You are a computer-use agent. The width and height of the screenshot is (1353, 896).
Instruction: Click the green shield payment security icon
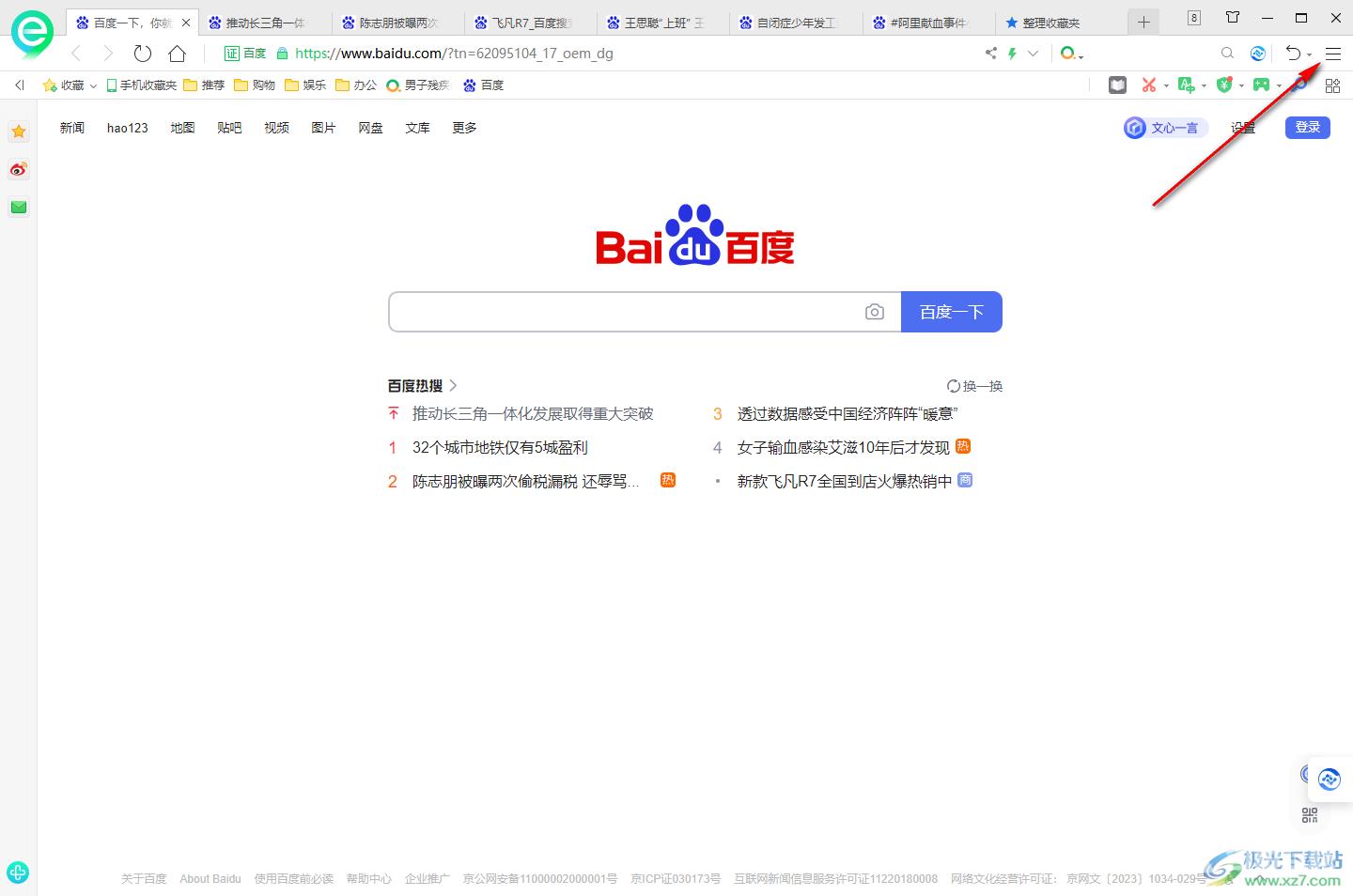point(1223,85)
